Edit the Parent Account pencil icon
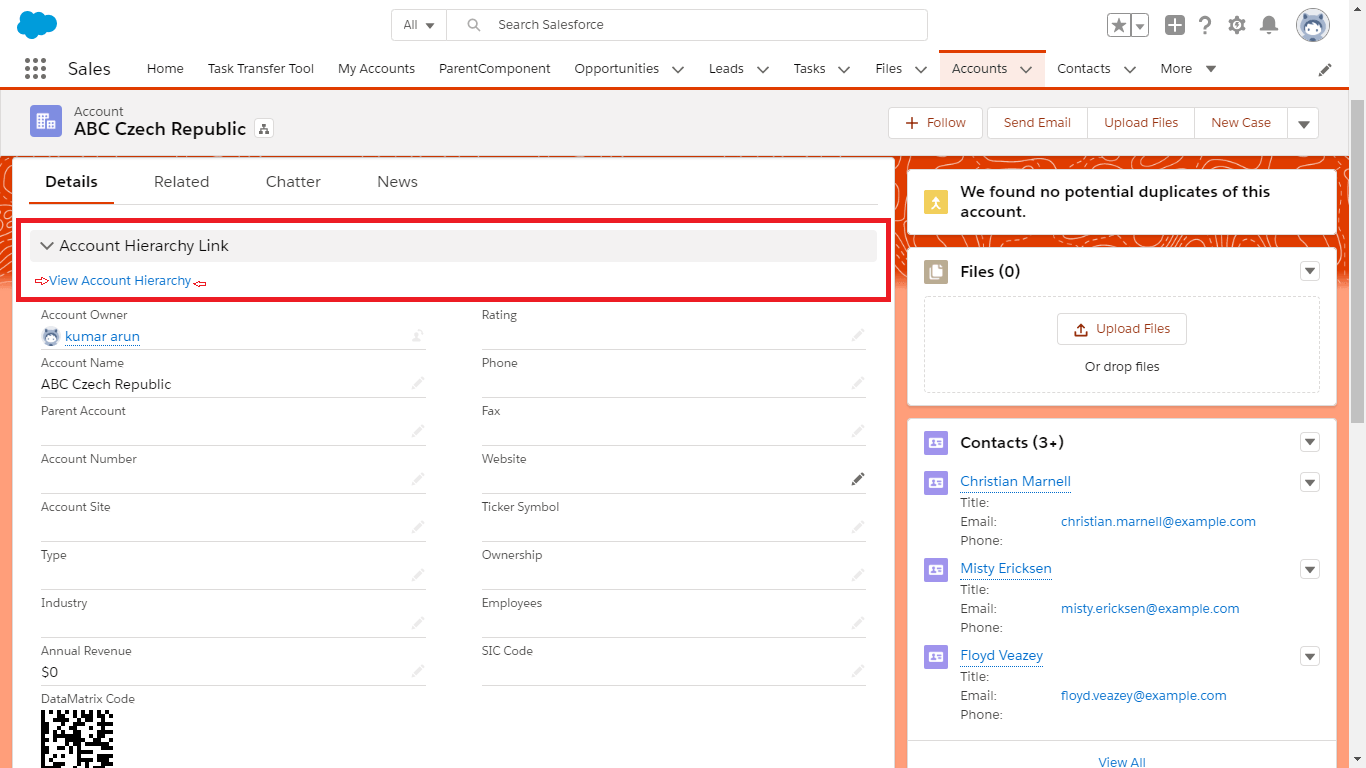 [418, 431]
